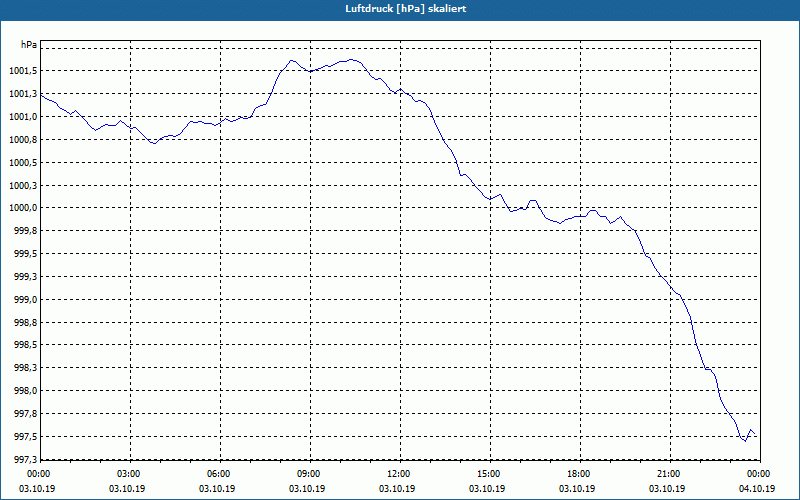Select the 997,3 y-axis label
800x500 pixels.
(26, 460)
